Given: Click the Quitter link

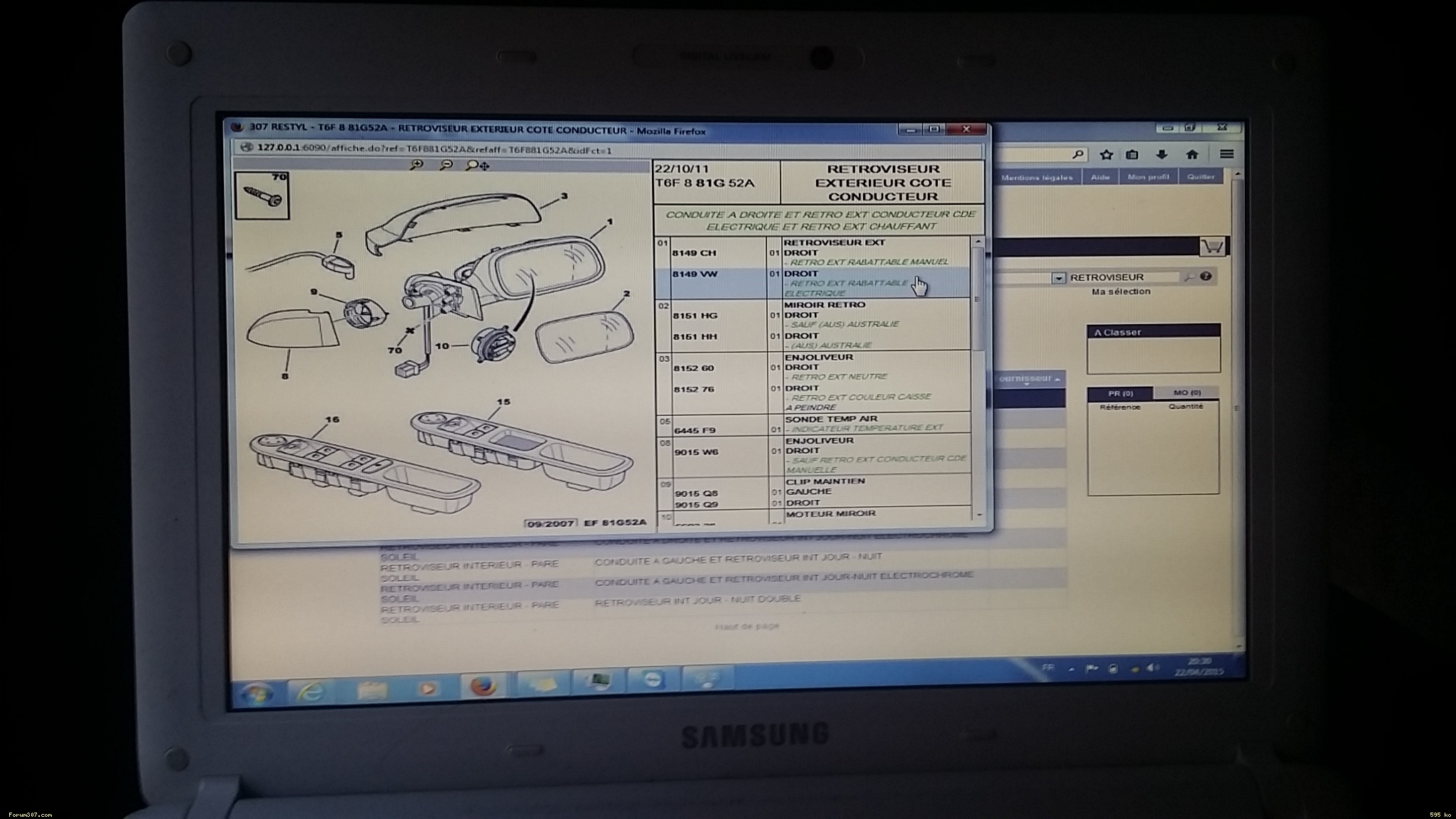Looking at the screenshot, I should point(1201,177).
